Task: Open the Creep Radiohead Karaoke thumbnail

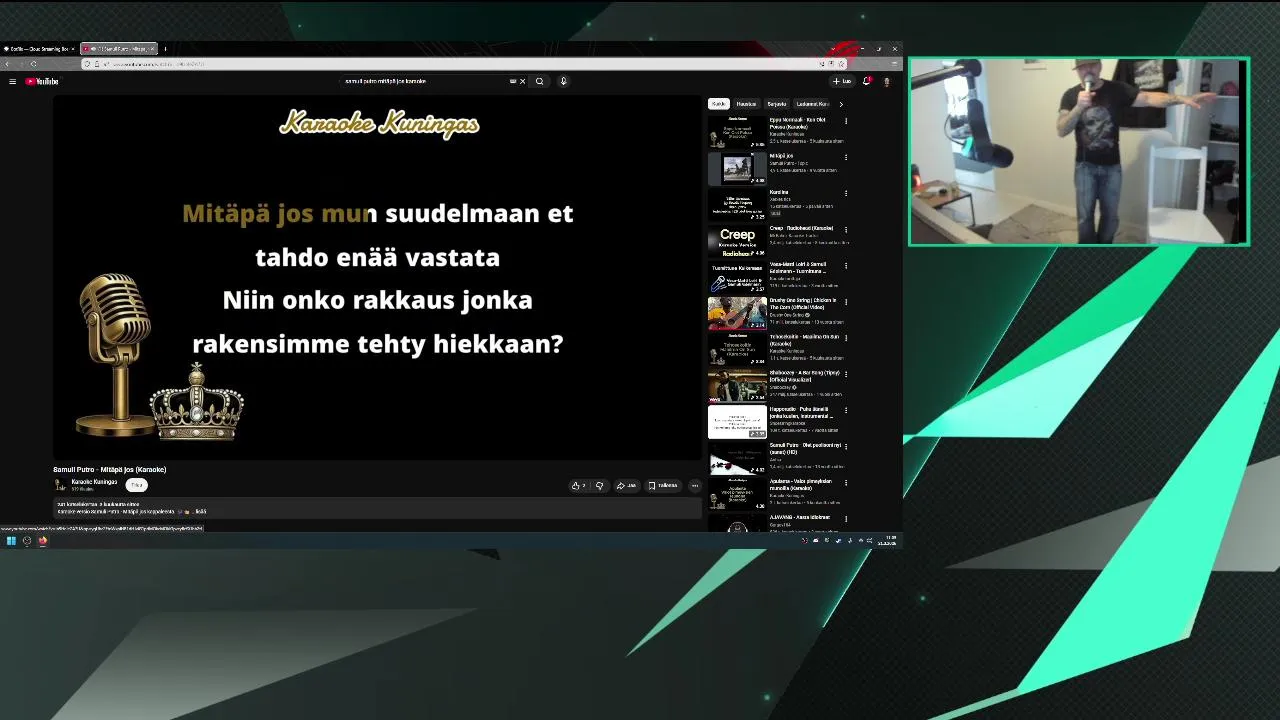Action: coord(737,241)
